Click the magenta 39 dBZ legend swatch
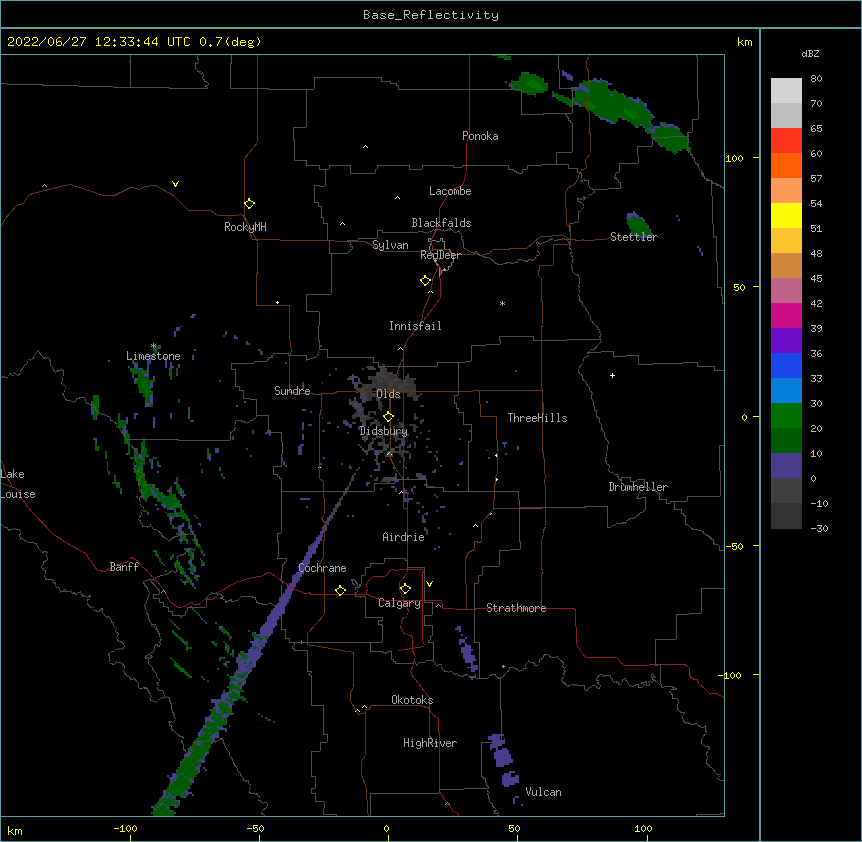This screenshot has height=842, width=862. (786, 315)
